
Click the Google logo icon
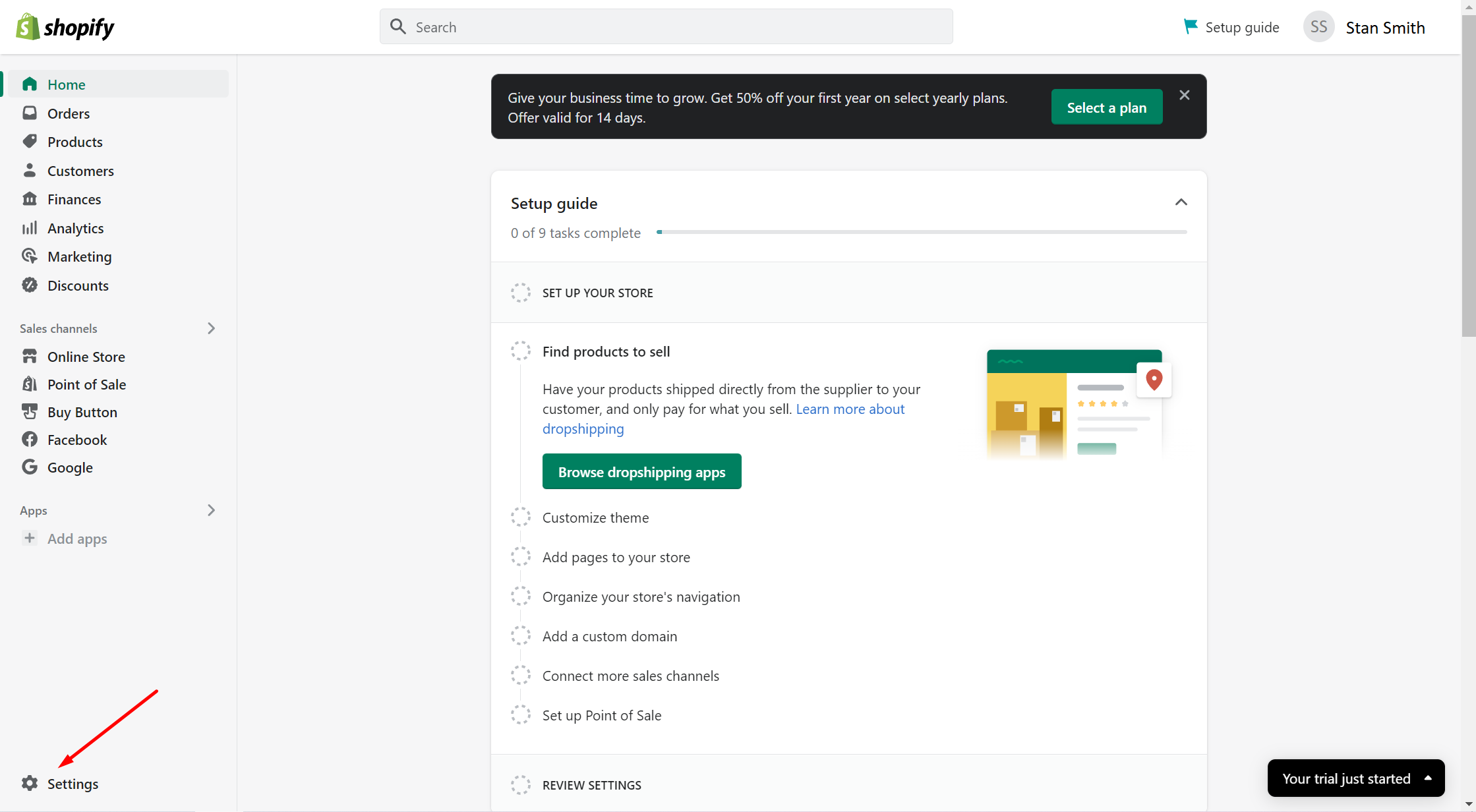point(30,467)
